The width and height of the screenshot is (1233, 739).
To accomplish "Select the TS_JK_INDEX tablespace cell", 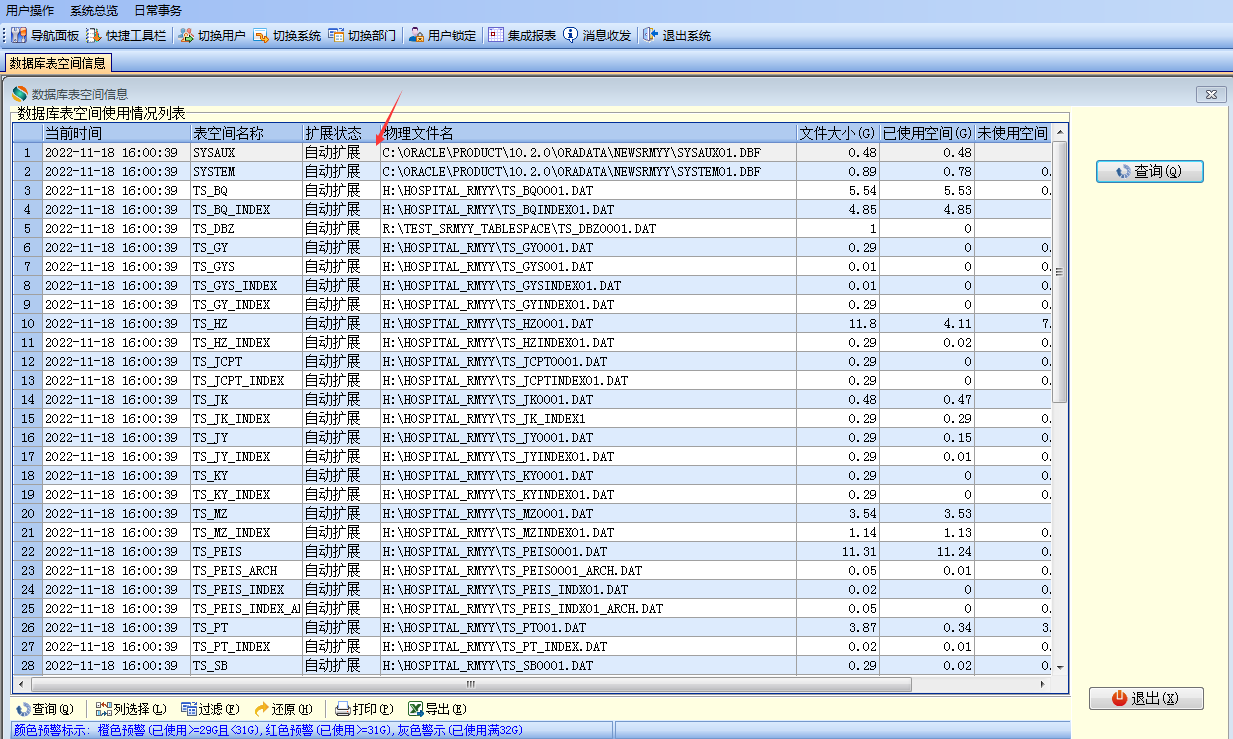I will 246,418.
